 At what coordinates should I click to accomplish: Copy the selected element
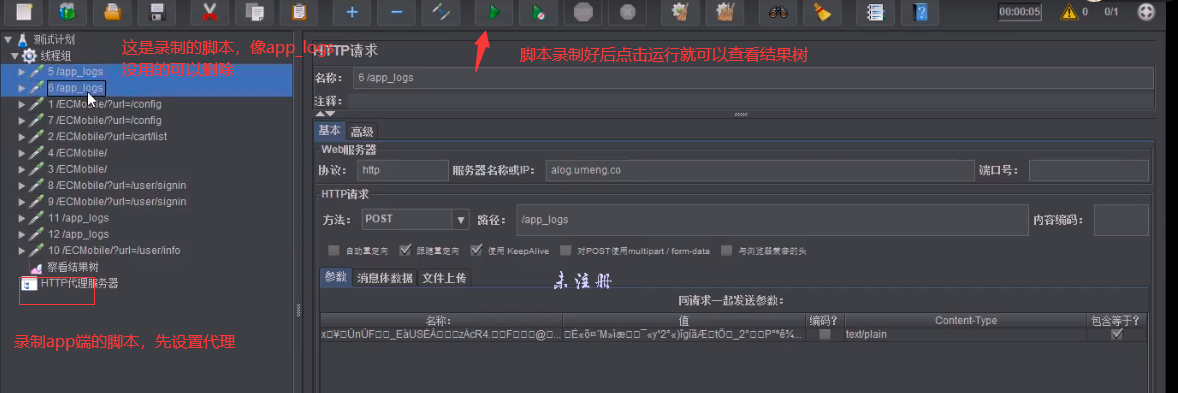254,11
